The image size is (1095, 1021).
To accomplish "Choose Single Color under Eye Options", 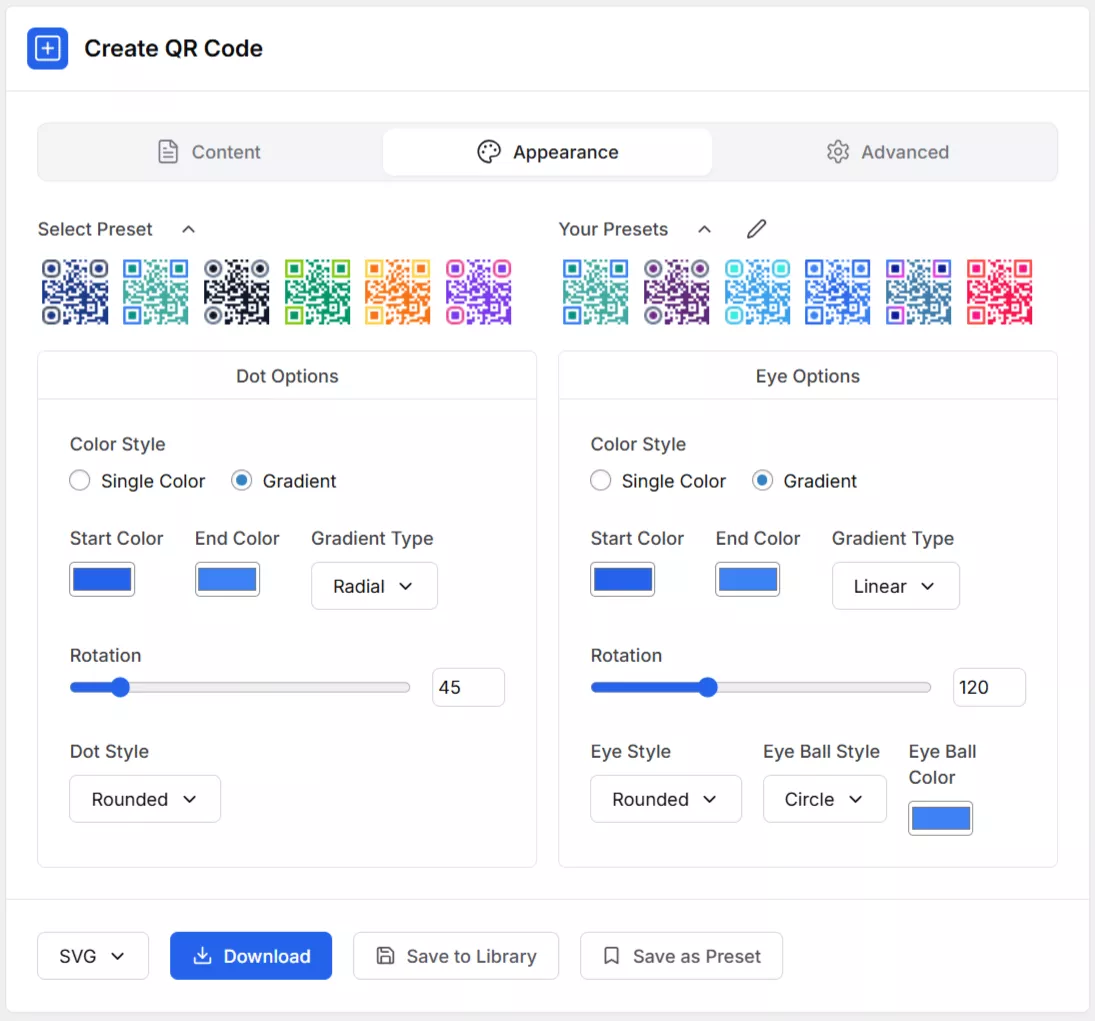I will (x=601, y=480).
